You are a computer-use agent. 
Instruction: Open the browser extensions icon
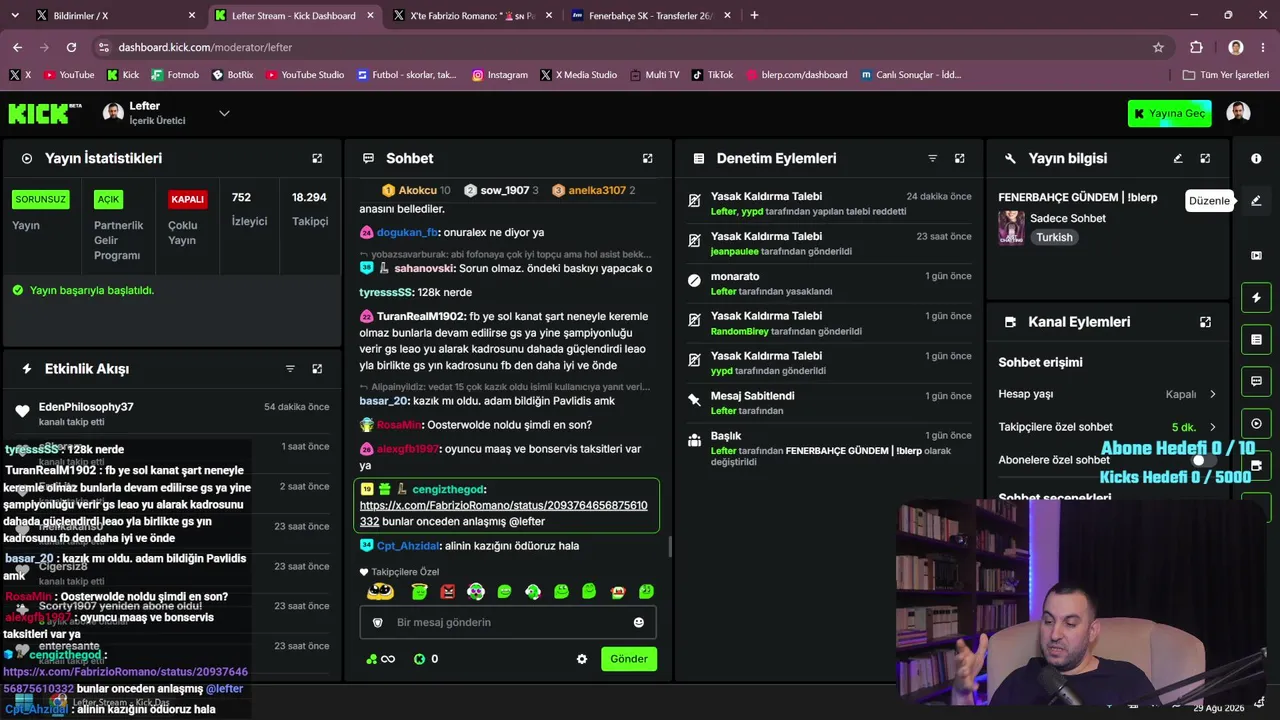click(x=1196, y=47)
